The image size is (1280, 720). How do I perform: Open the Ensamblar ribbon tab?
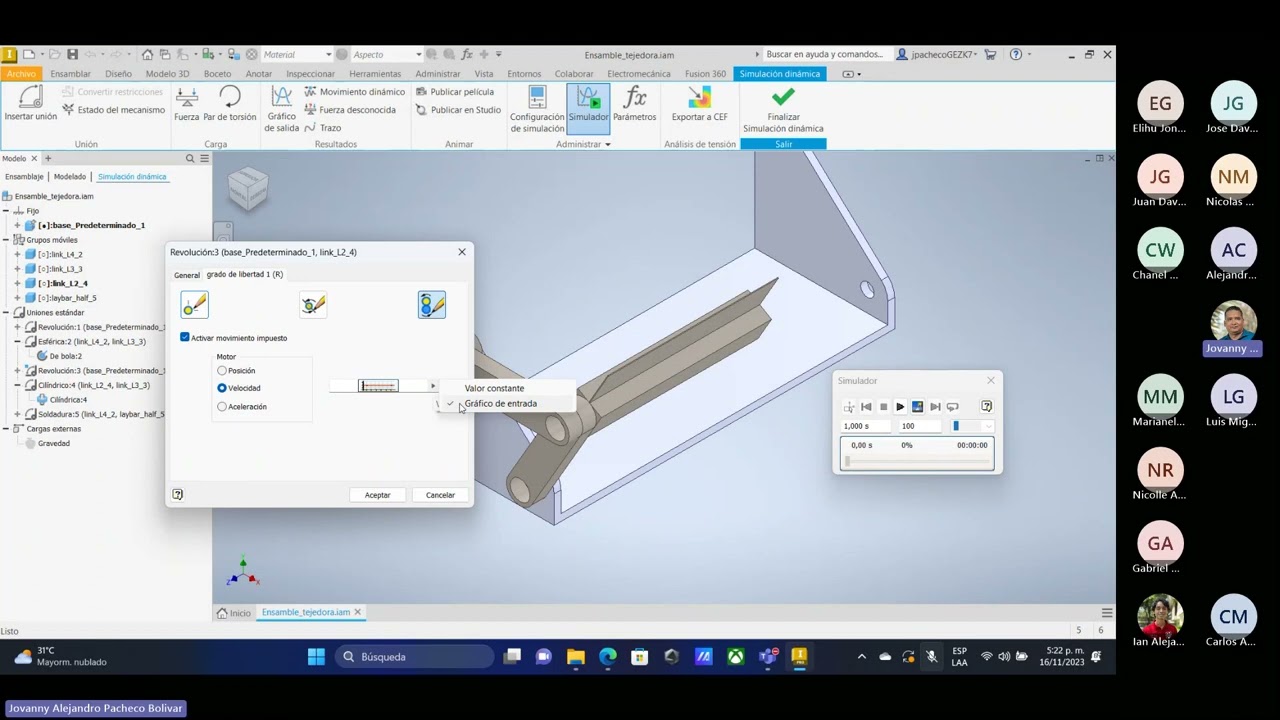[x=70, y=74]
